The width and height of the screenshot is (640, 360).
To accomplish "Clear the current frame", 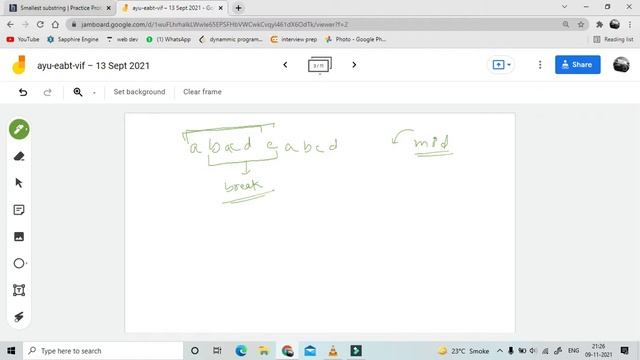I will coord(202,92).
